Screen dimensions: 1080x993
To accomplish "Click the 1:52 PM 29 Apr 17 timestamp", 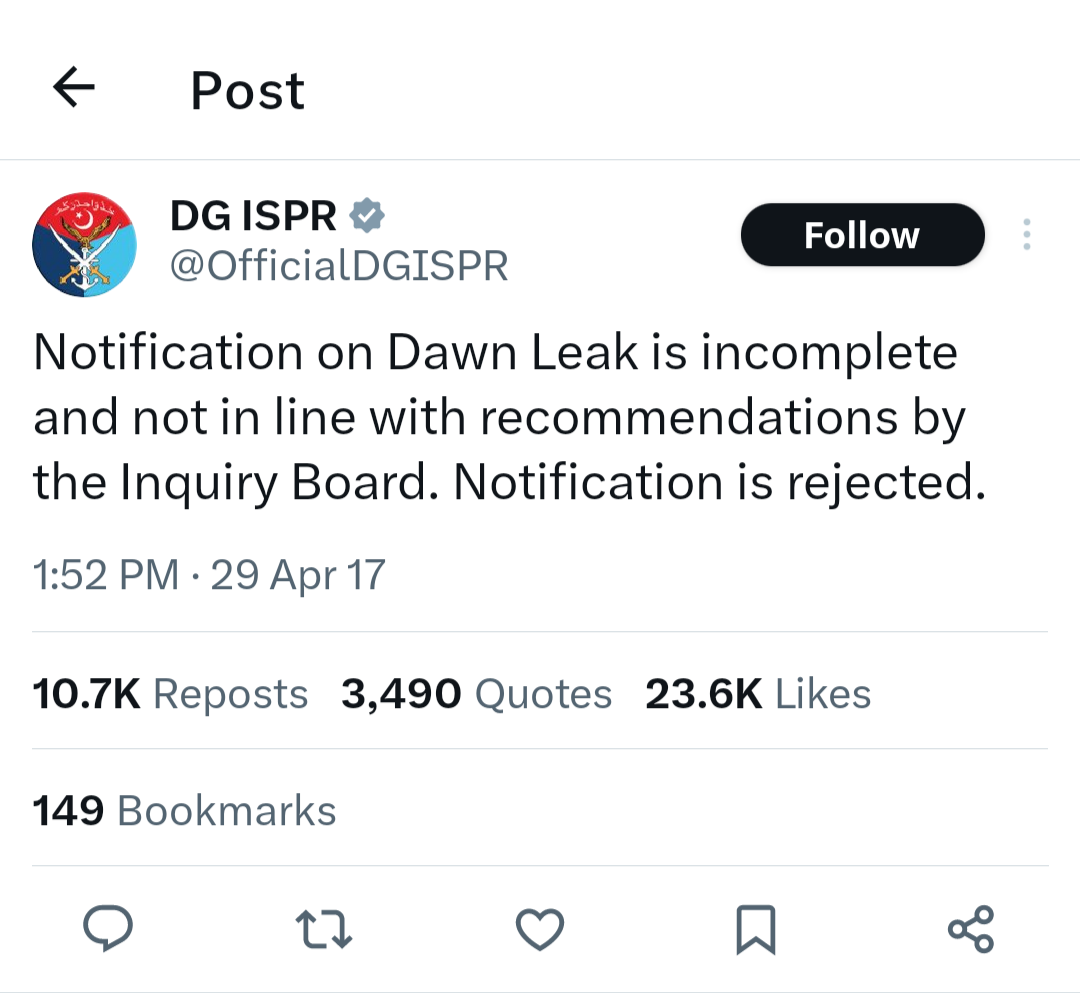I will click(209, 575).
